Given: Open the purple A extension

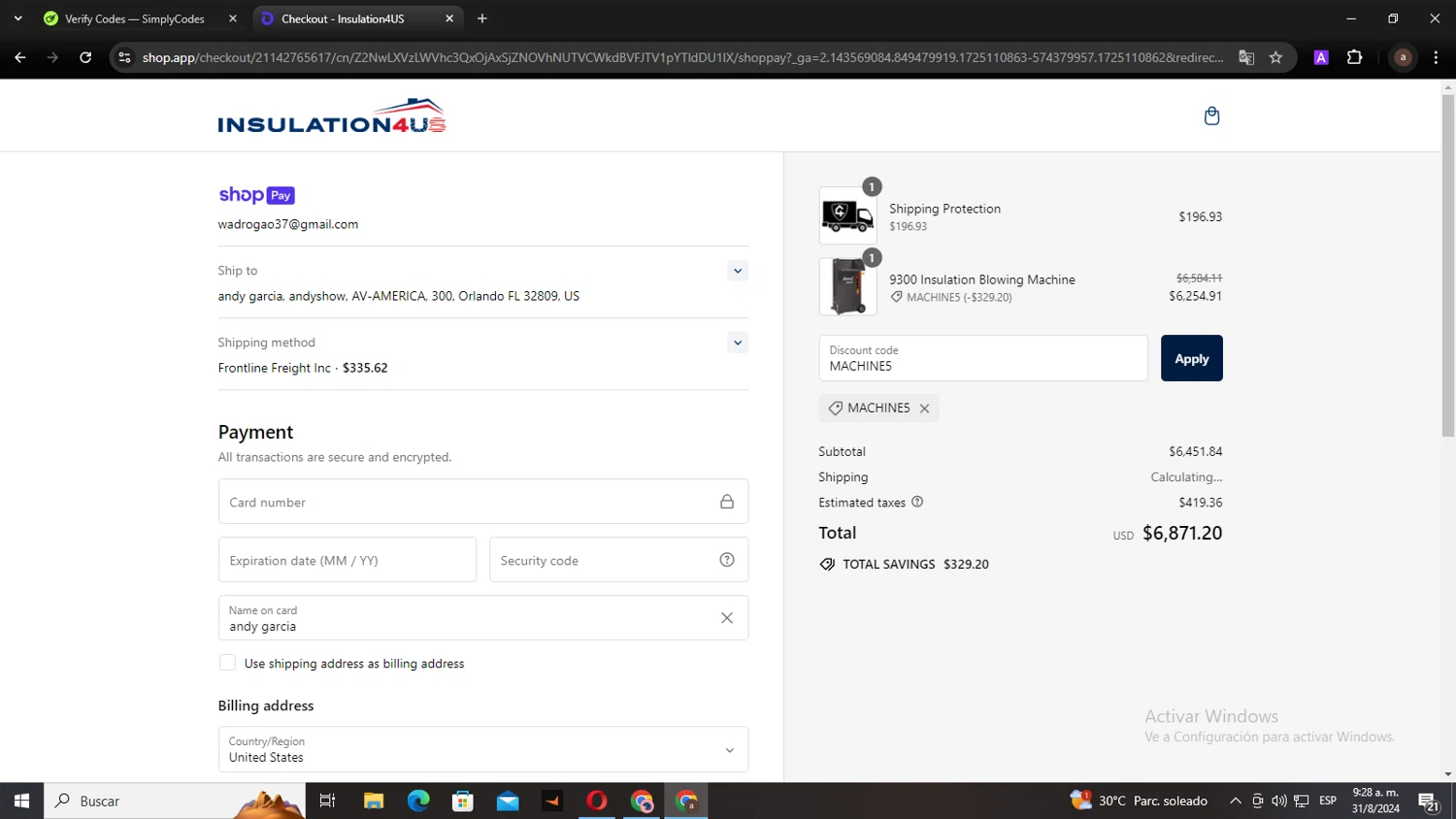Looking at the screenshot, I should click(x=1321, y=57).
